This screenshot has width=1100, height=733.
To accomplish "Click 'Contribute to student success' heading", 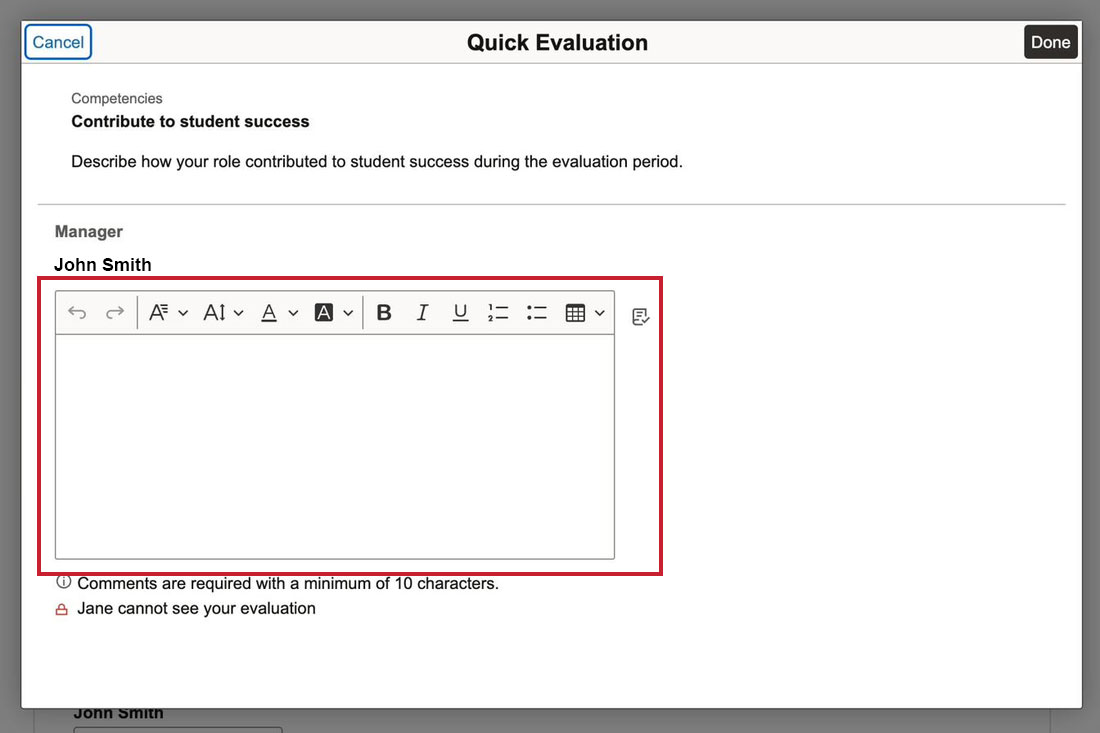I will pyautogui.click(x=190, y=121).
